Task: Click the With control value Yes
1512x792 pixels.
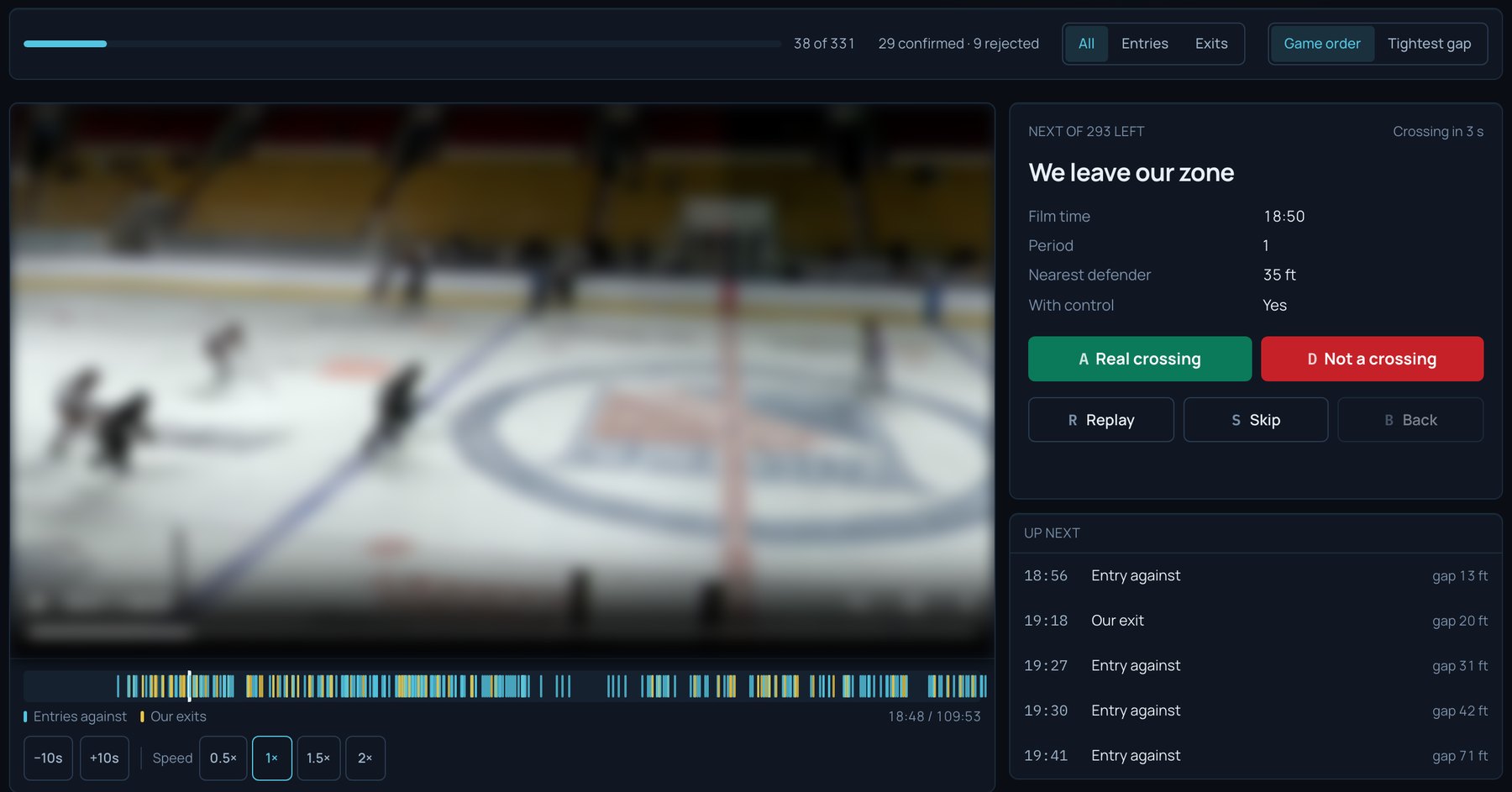Action: (x=1274, y=306)
